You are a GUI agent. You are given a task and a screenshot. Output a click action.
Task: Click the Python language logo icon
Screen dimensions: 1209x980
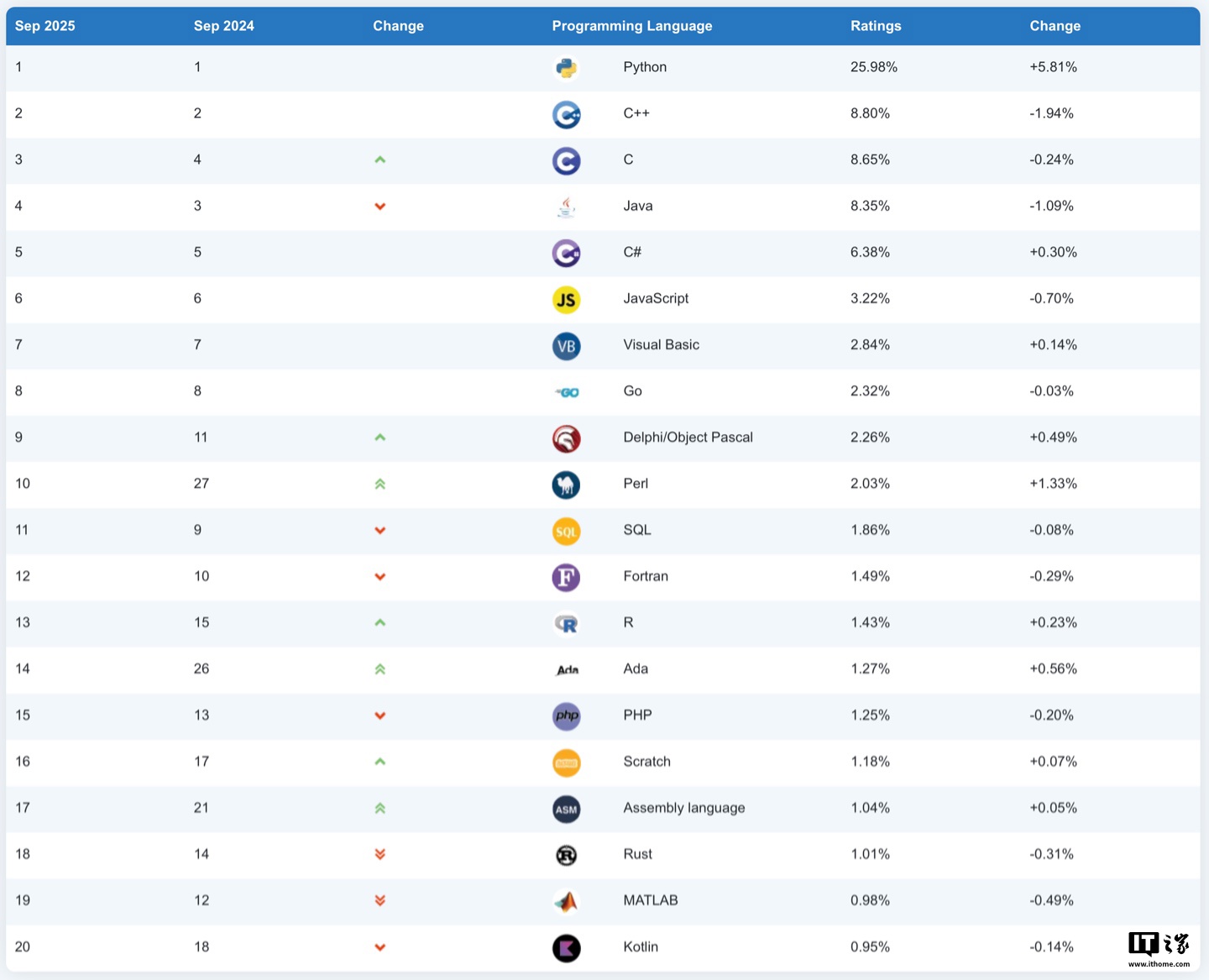pos(567,68)
